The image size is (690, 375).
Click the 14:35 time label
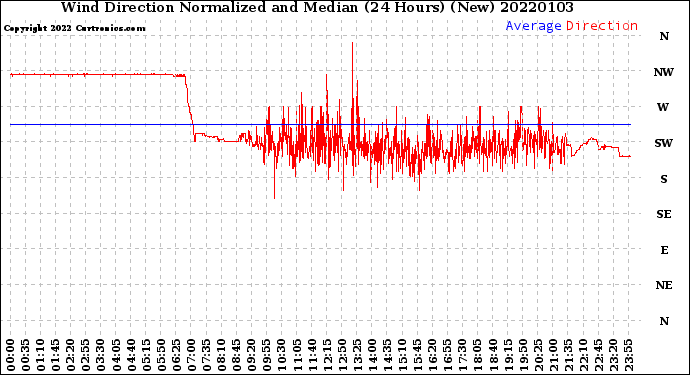387,355
